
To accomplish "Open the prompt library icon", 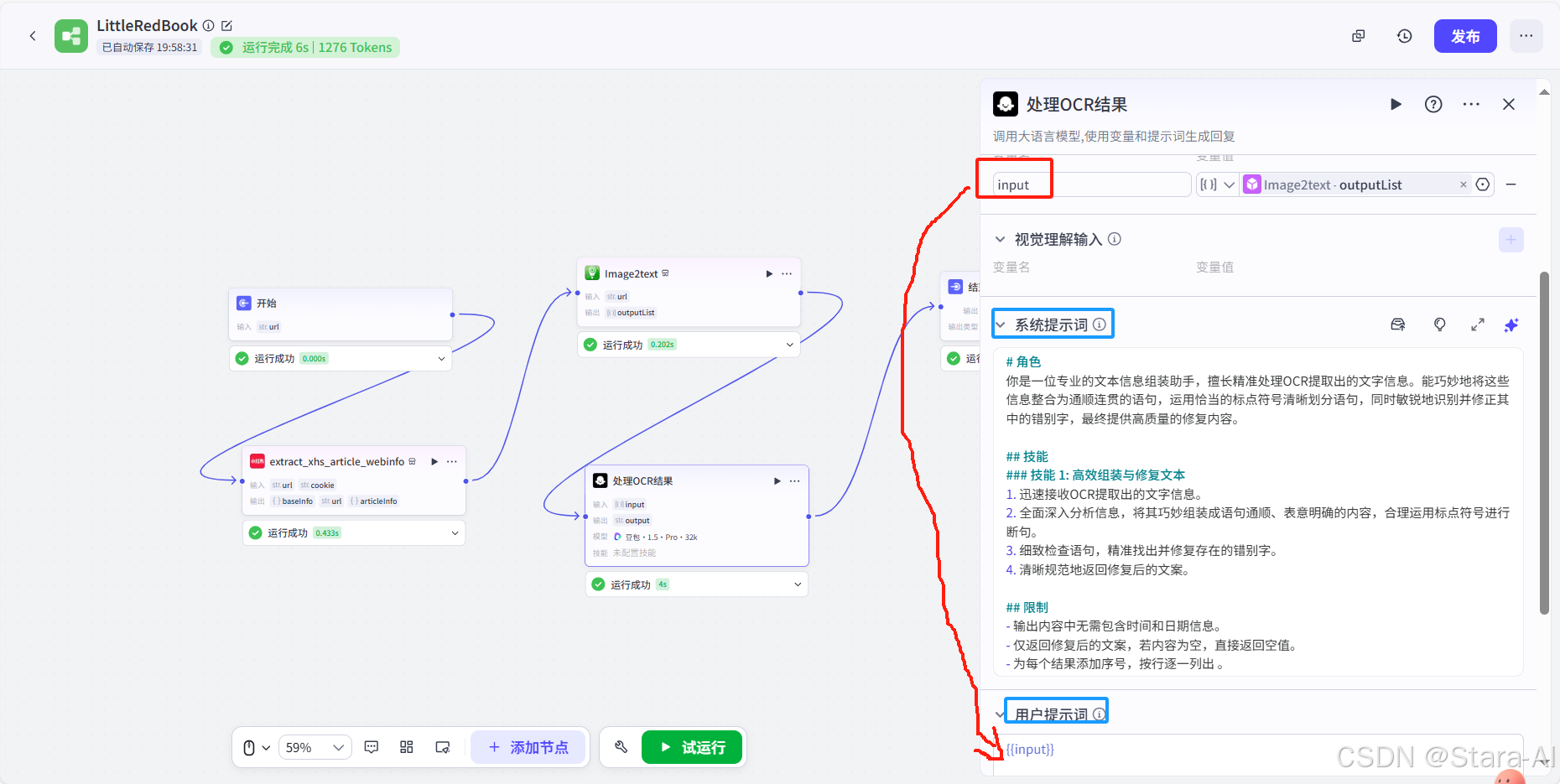I will coord(1398,325).
